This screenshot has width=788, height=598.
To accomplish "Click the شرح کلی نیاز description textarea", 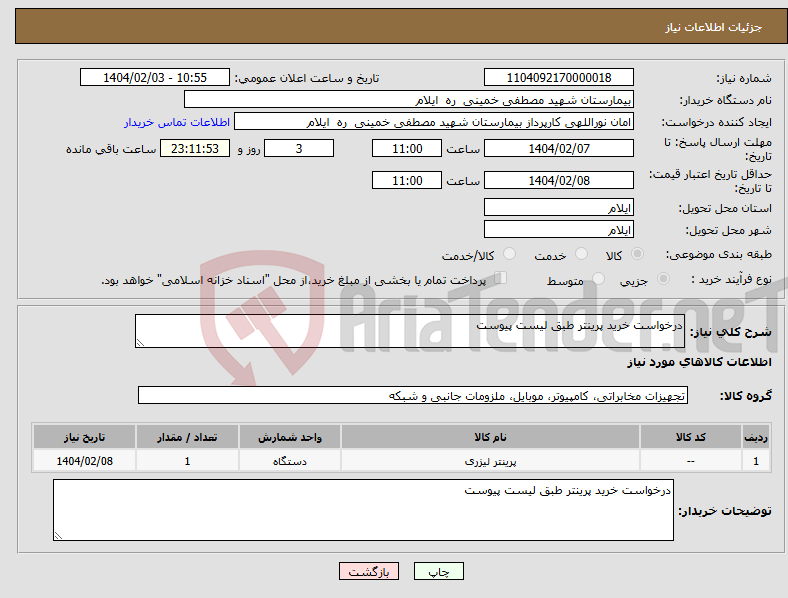I will tap(410, 331).
